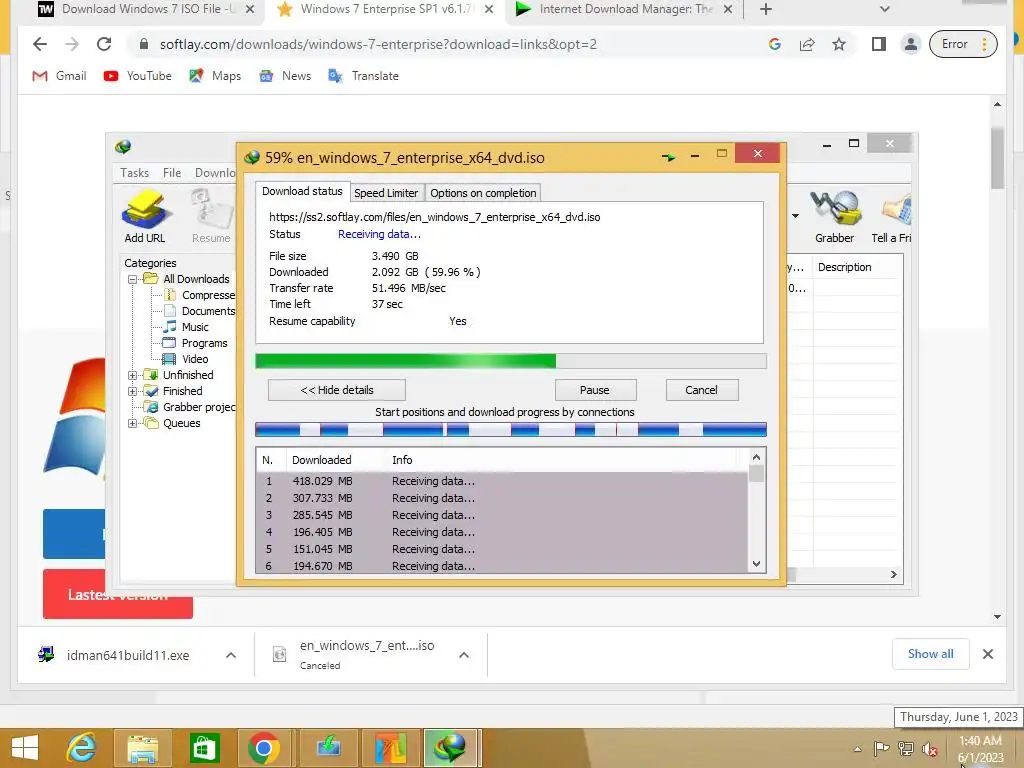Screen dimensions: 1024x768
Task: Click the green download progress bar
Action: [511, 361]
